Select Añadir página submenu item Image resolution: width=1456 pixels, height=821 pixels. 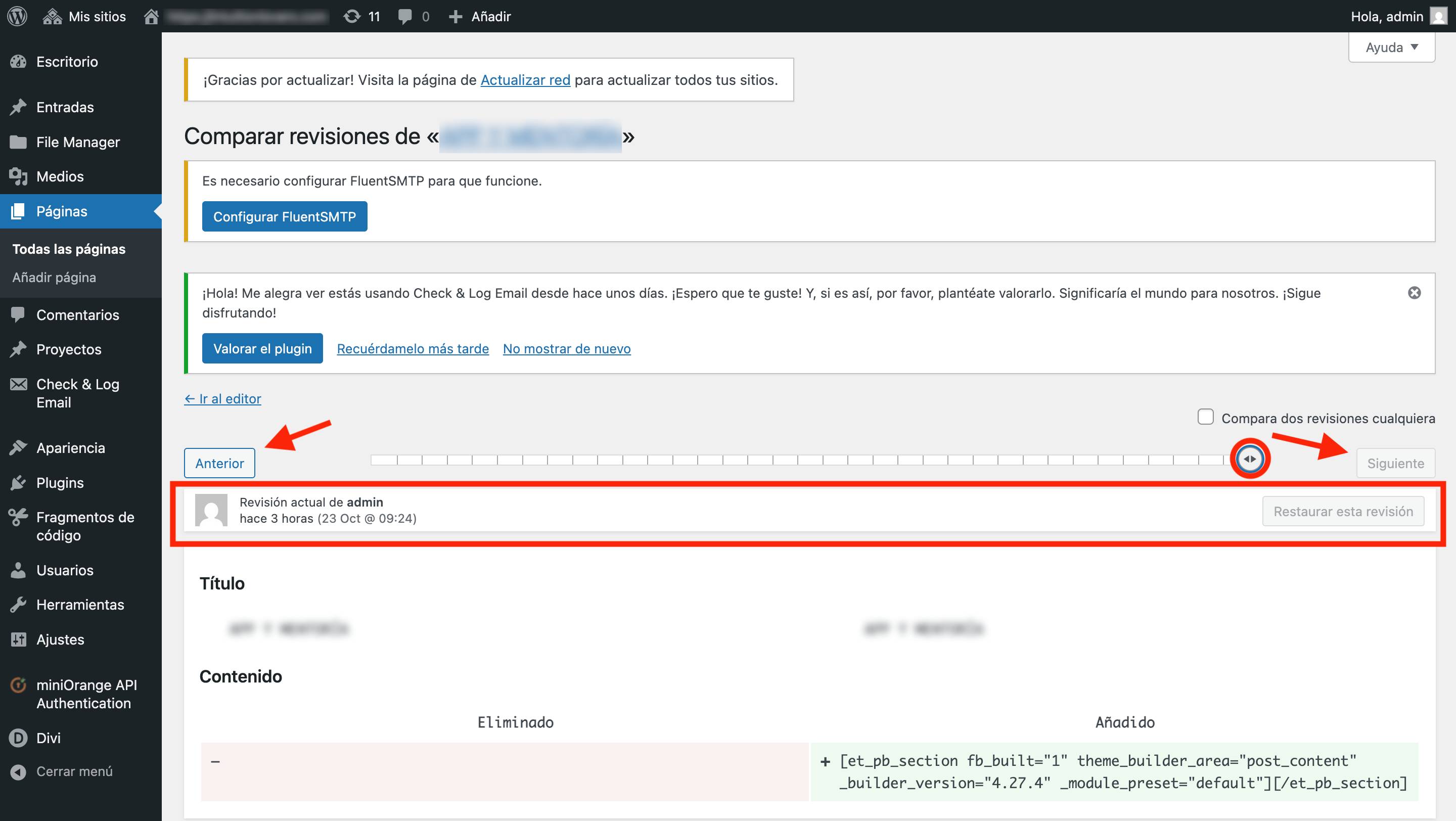54,278
